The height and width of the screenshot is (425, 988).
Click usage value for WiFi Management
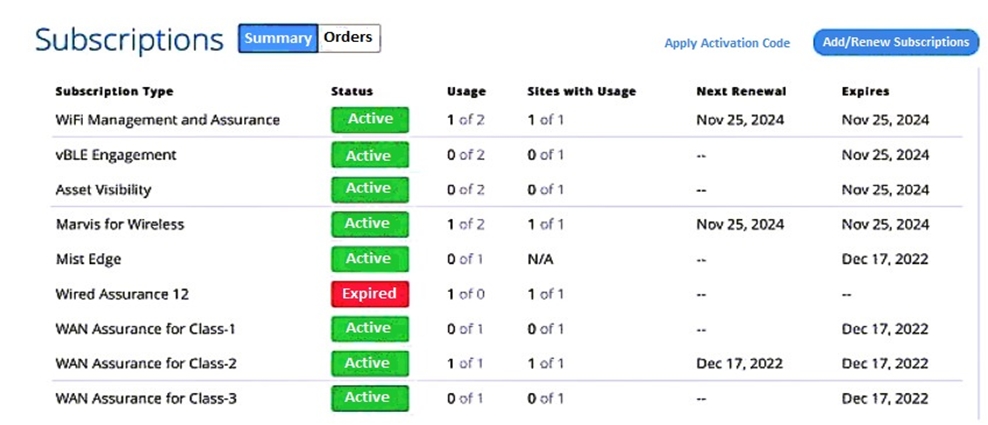pos(466,120)
